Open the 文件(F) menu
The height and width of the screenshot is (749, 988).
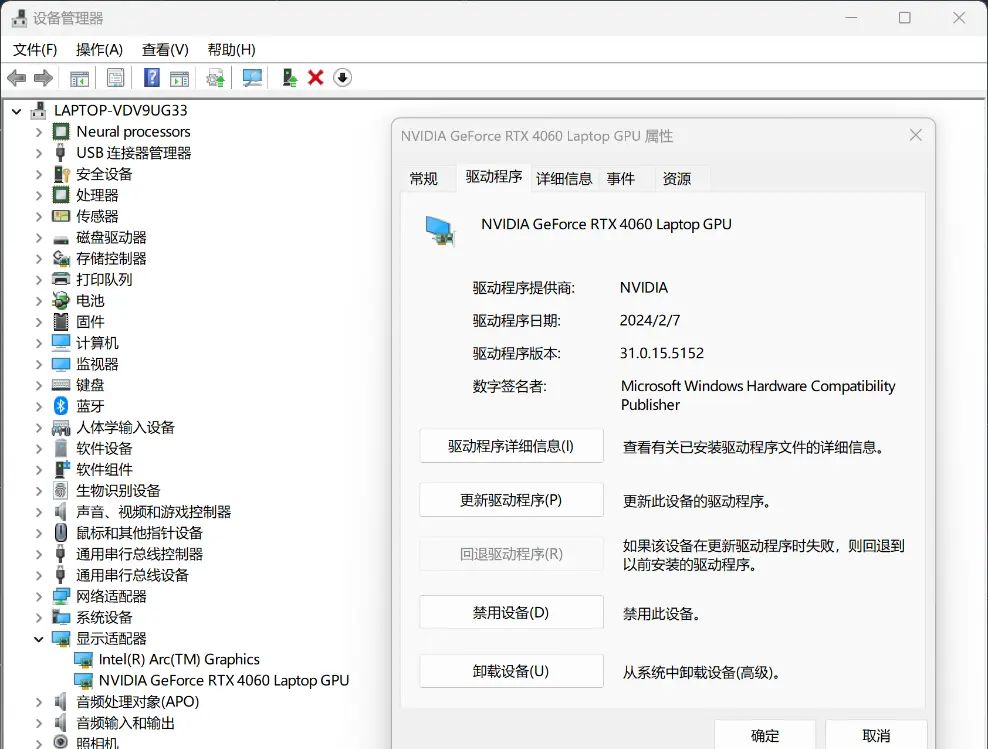click(x=35, y=50)
